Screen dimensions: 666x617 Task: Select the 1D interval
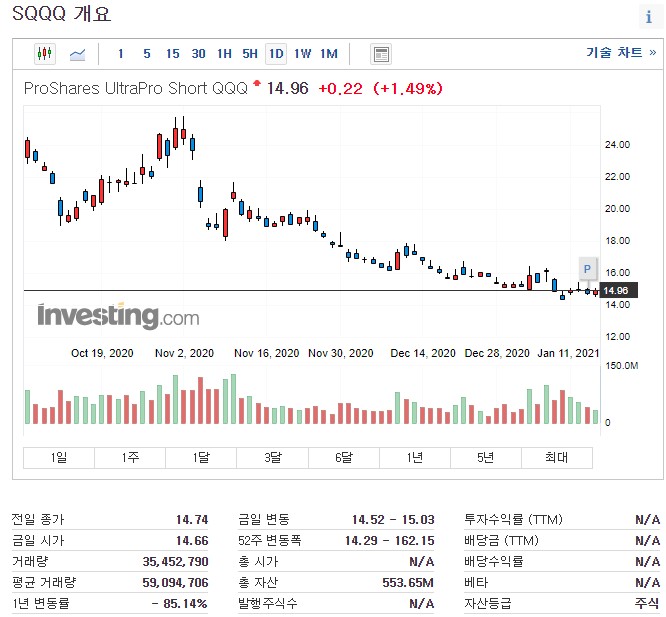pos(276,54)
